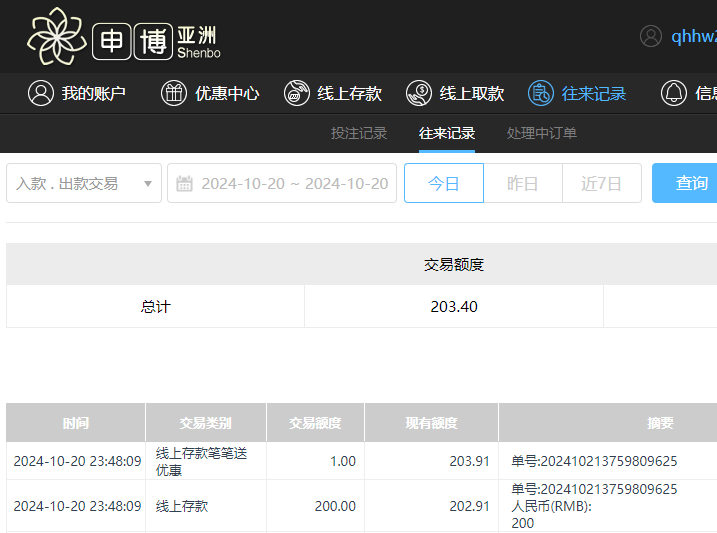717x533 pixels.
Task: Click the user profile avatar icon
Action: (651, 36)
